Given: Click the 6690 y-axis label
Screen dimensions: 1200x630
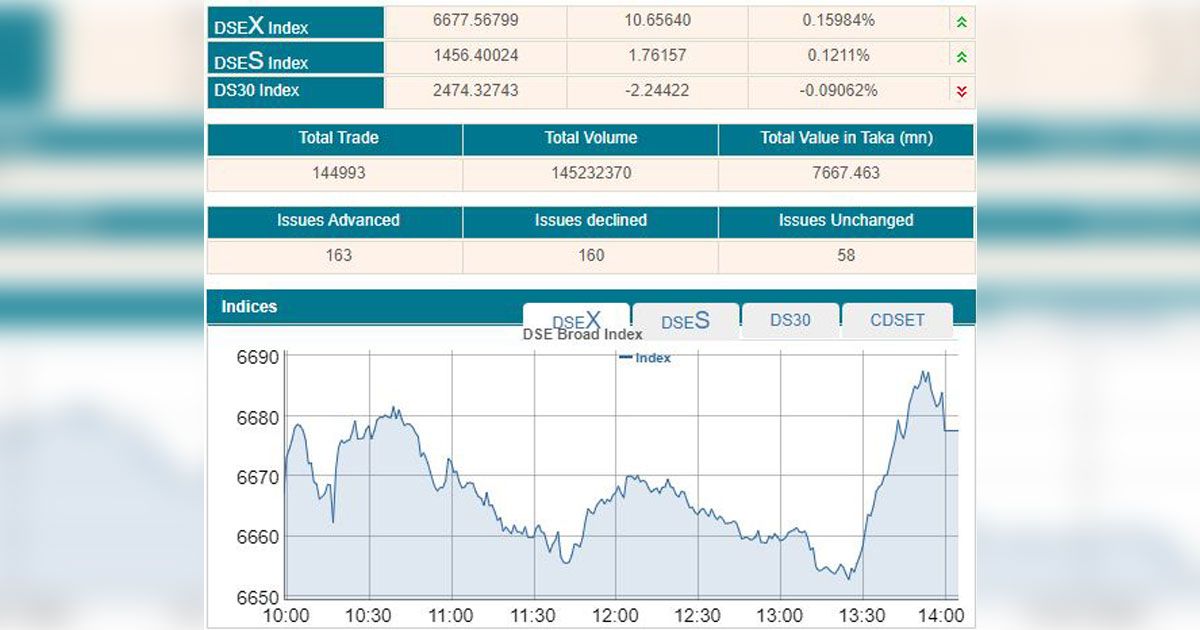Looking at the screenshot, I should coord(257,357).
